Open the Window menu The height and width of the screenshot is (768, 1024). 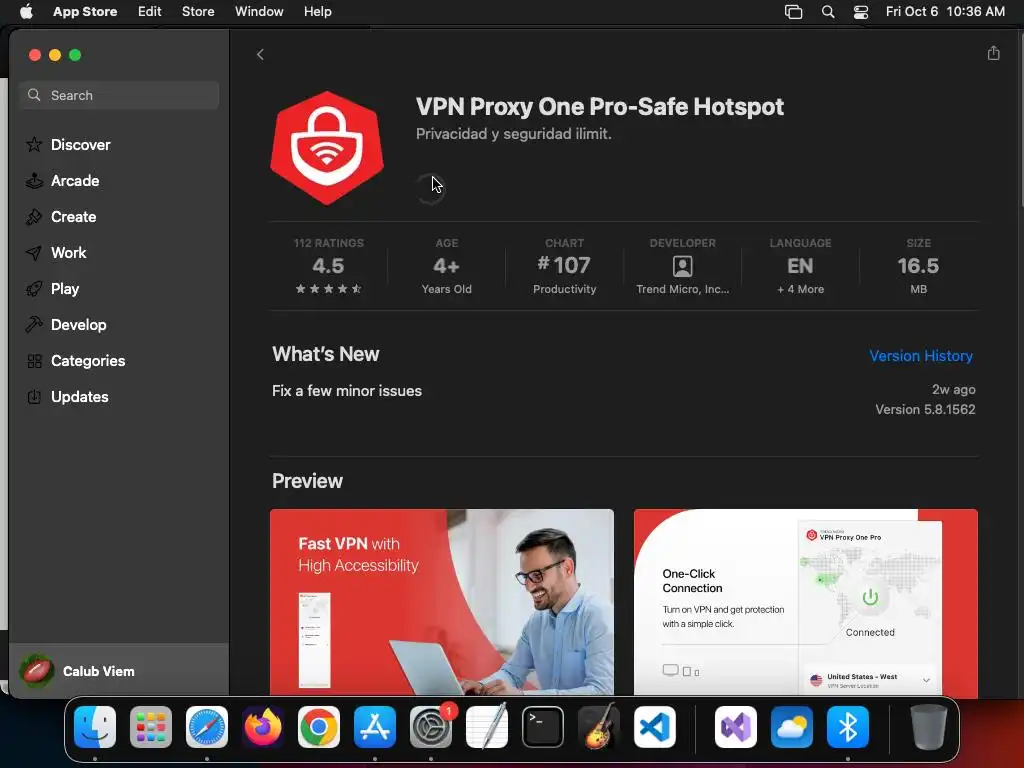(259, 12)
